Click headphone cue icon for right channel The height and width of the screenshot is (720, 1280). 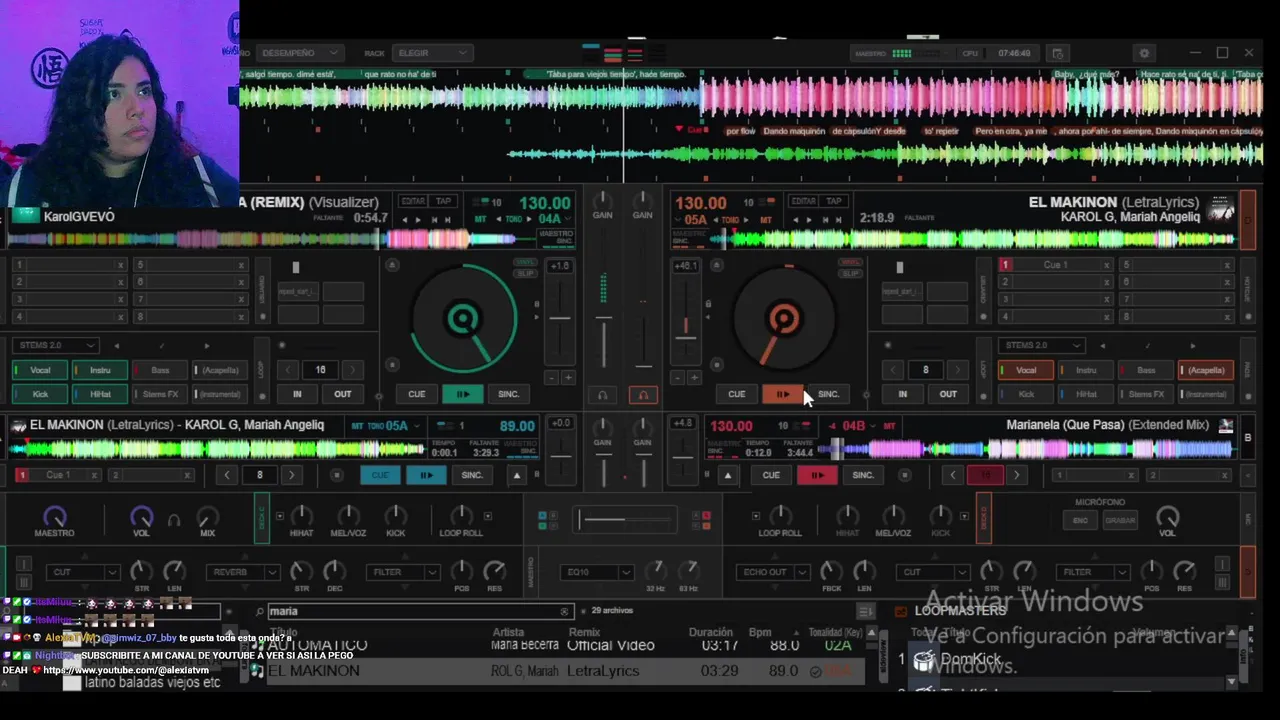tap(643, 394)
